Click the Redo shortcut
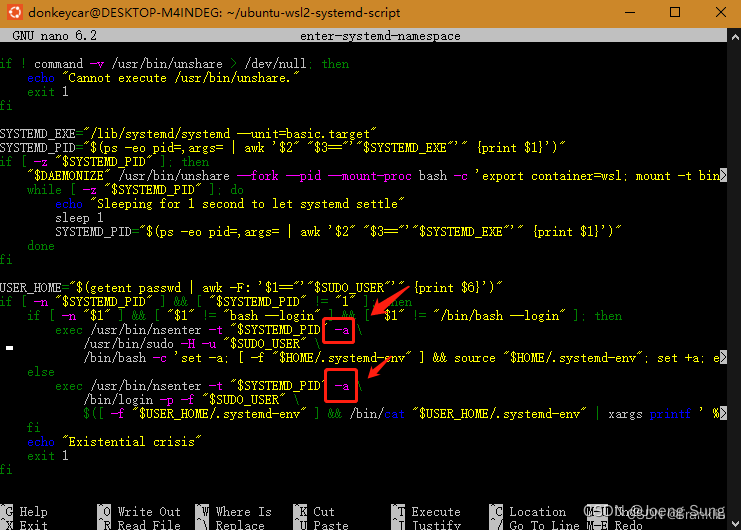 click(x=615, y=525)
